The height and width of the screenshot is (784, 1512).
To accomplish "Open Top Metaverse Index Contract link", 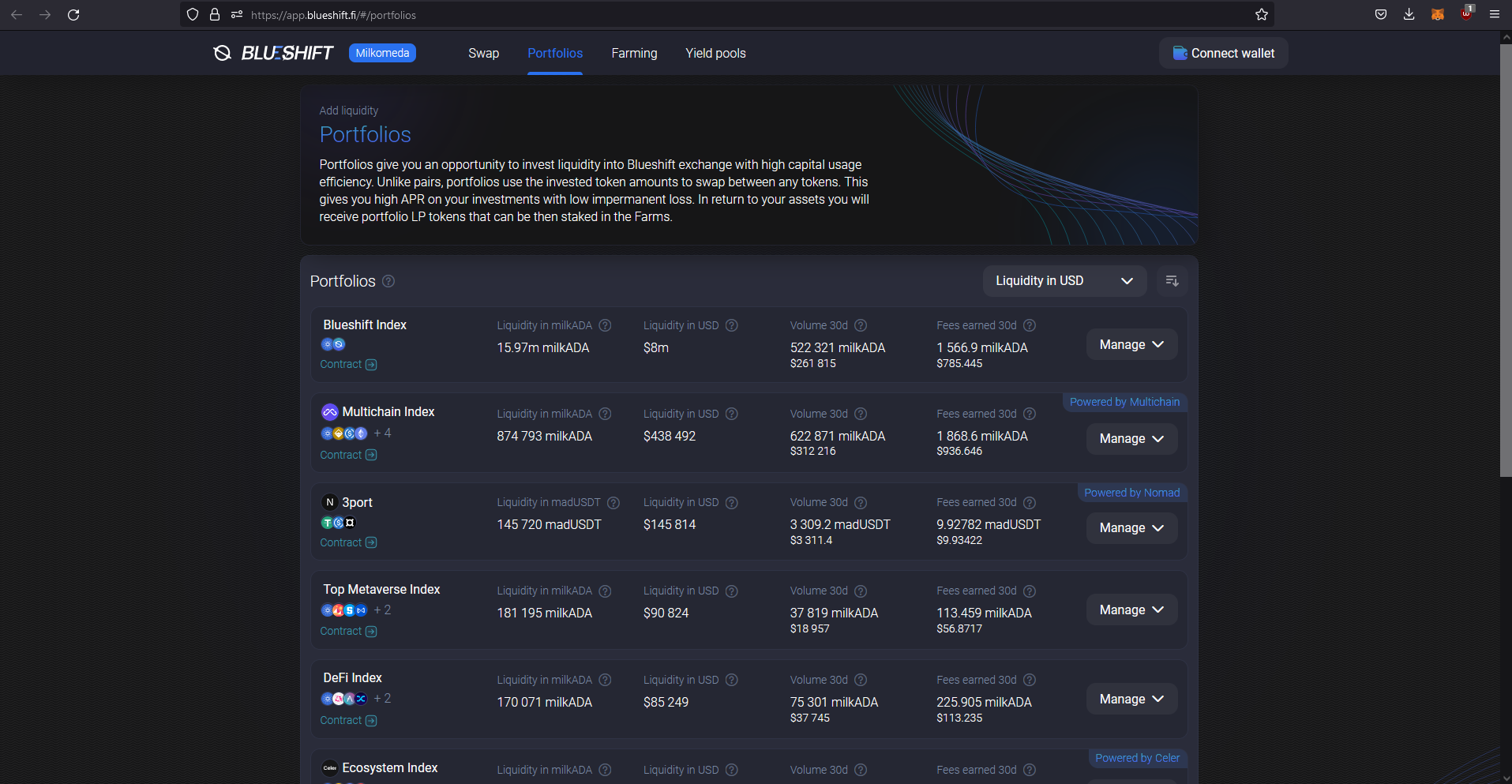I will (x=348, y=631).
